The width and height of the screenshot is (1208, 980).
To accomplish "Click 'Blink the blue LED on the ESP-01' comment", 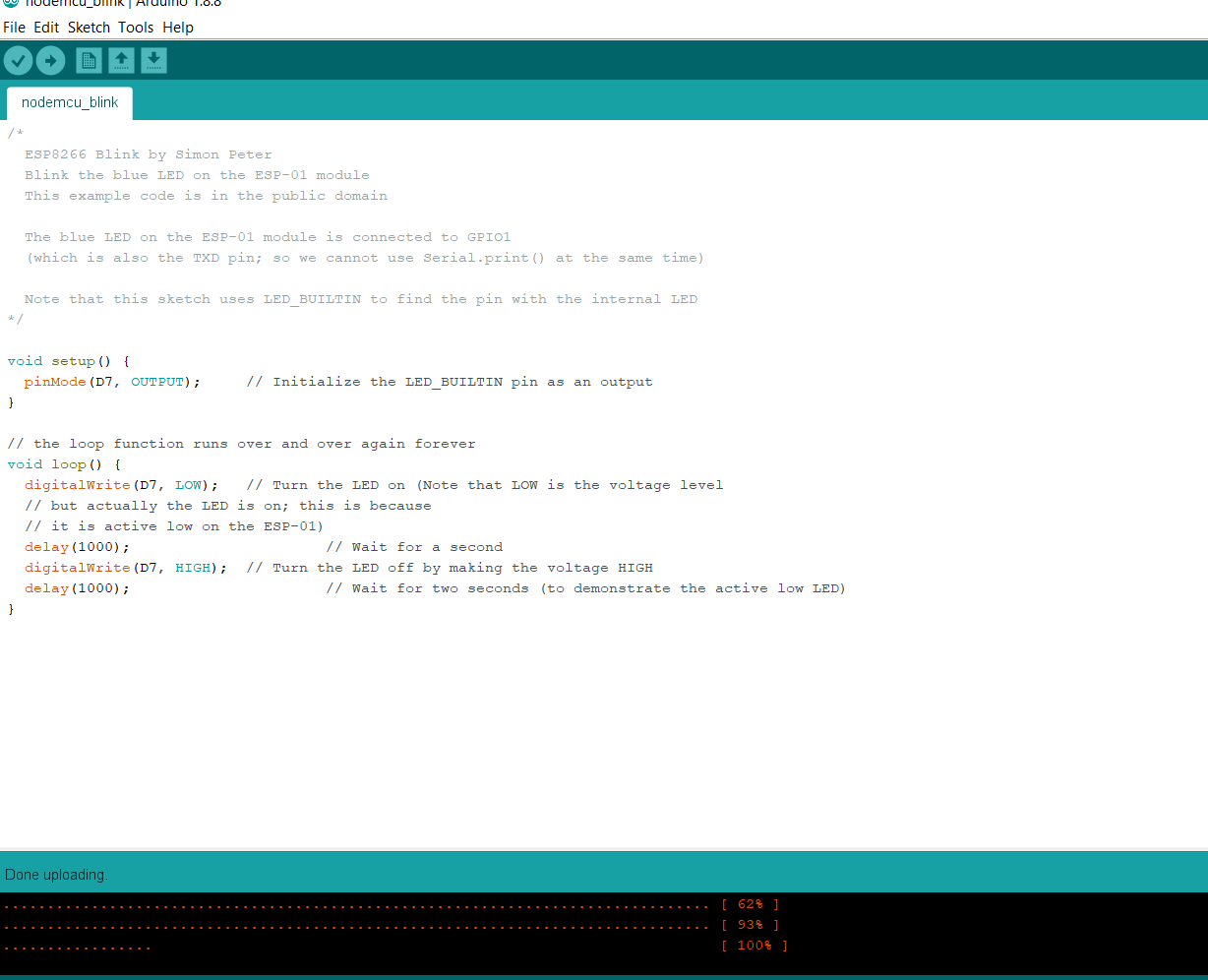I will (197, 175).
